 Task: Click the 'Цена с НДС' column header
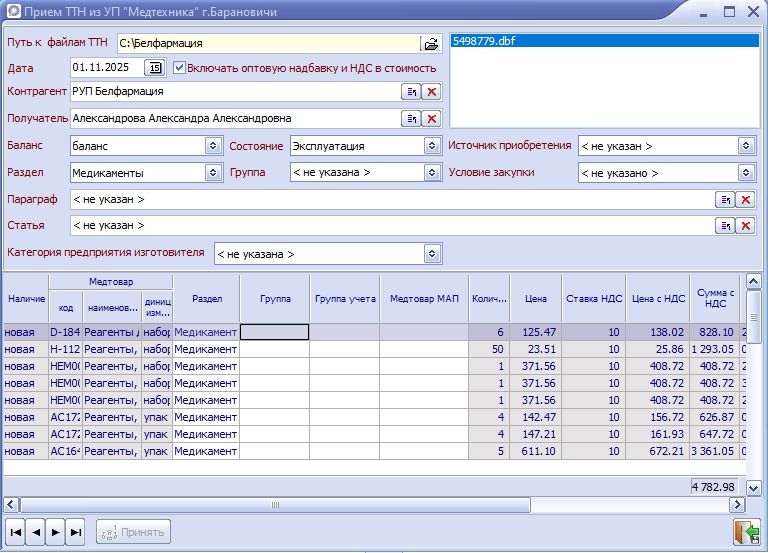(x=660, y=298)
